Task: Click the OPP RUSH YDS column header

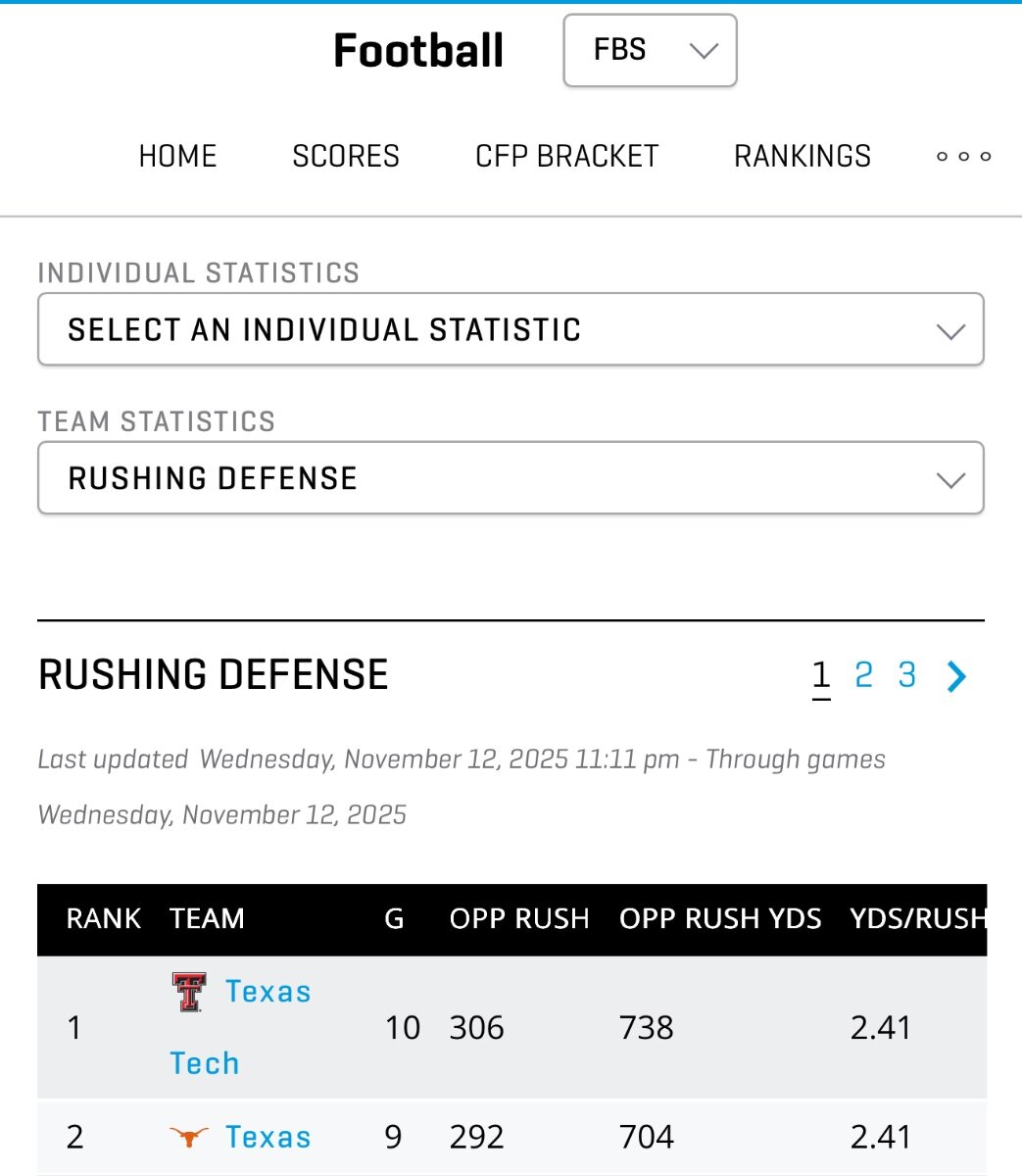Action: coord(720,918)
